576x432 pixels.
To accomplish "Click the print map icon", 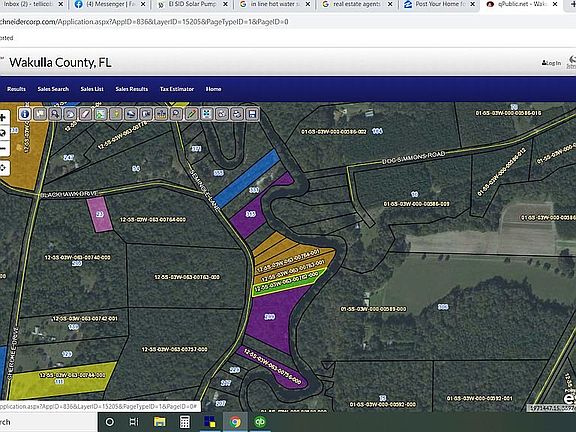I will 237,114.
